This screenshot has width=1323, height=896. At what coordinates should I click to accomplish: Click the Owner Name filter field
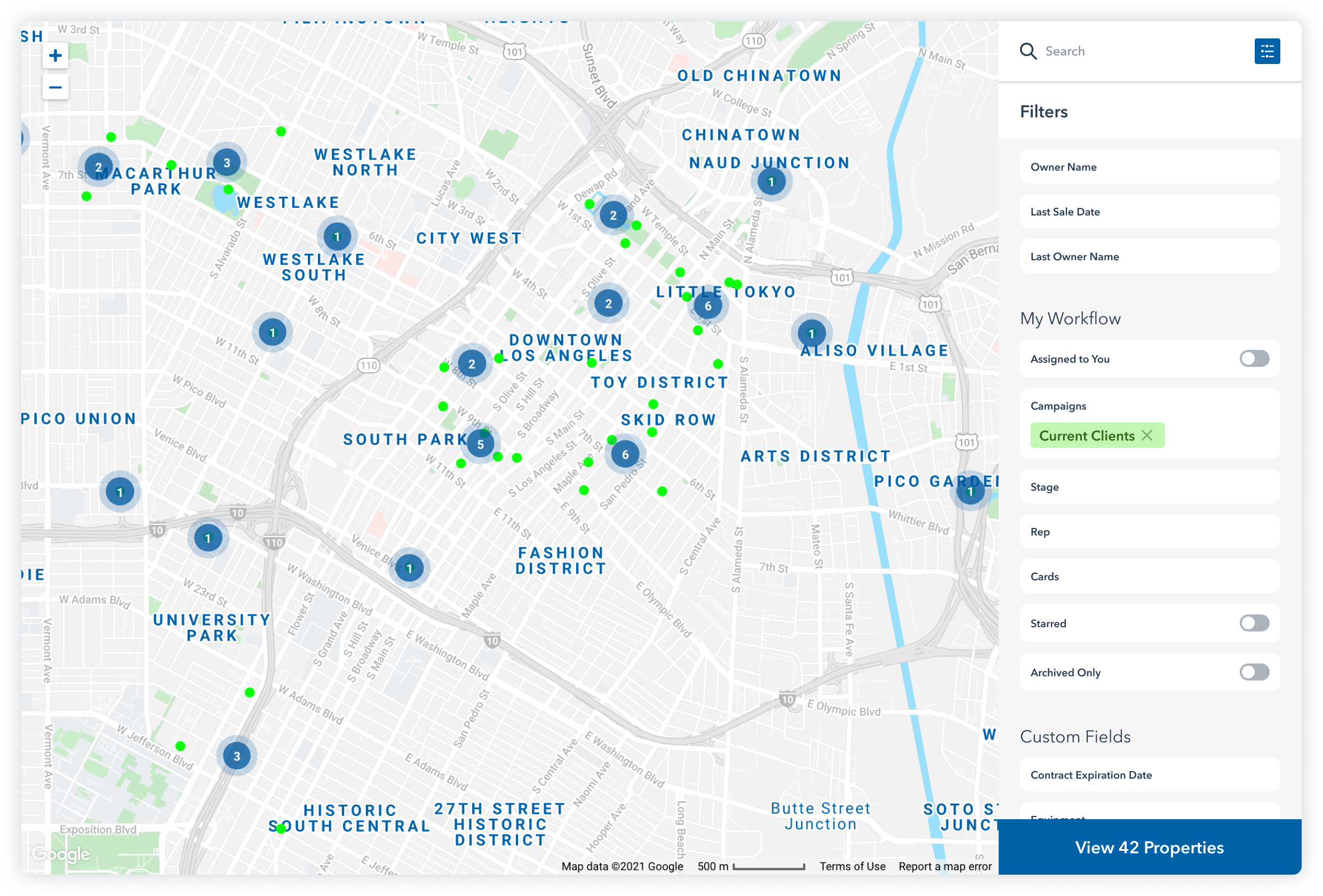pos(1150,167)
